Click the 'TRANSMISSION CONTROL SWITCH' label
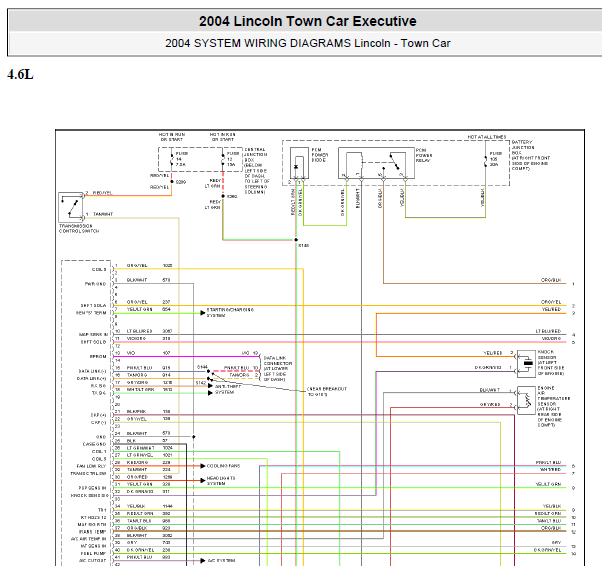The image size is (602, 566). point(79,228)
